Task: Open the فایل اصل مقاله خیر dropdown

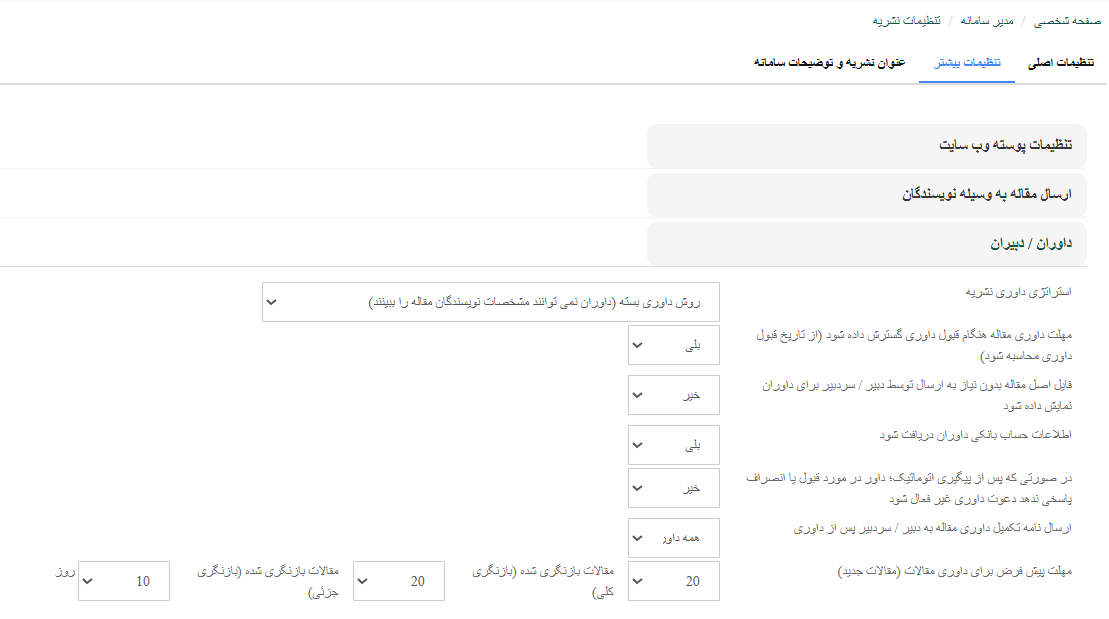Action: pyautogui.click(x=674, y=395)
